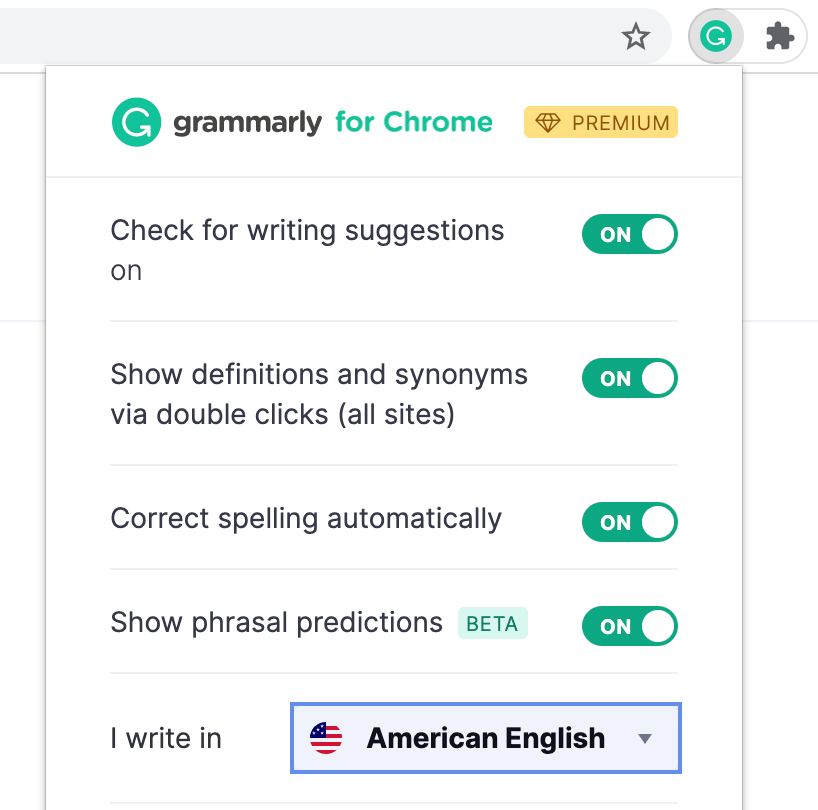Click the BETA badge label
The width and height of the screenshot is (818, 810).
pos(492,624)
